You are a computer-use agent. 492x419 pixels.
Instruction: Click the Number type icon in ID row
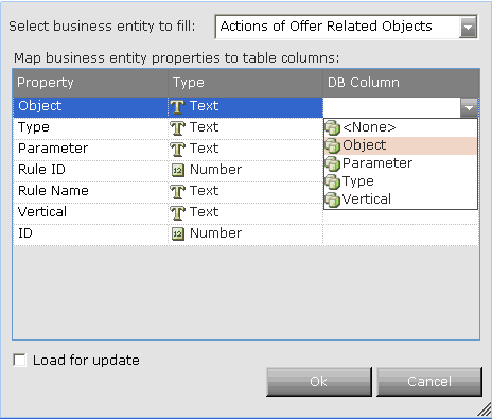click(178, 234)
